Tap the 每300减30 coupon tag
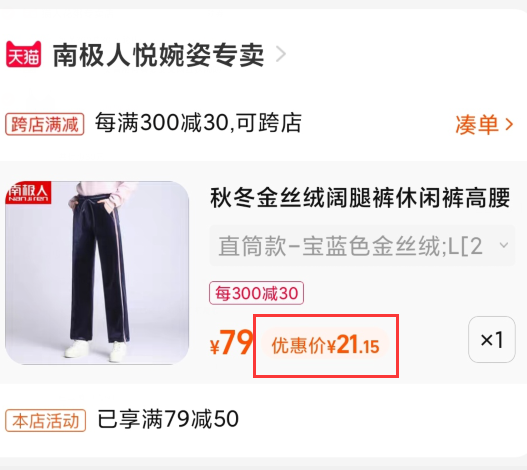Image resolution: width=527 pixels, height=470 pixels. point(256,293)
